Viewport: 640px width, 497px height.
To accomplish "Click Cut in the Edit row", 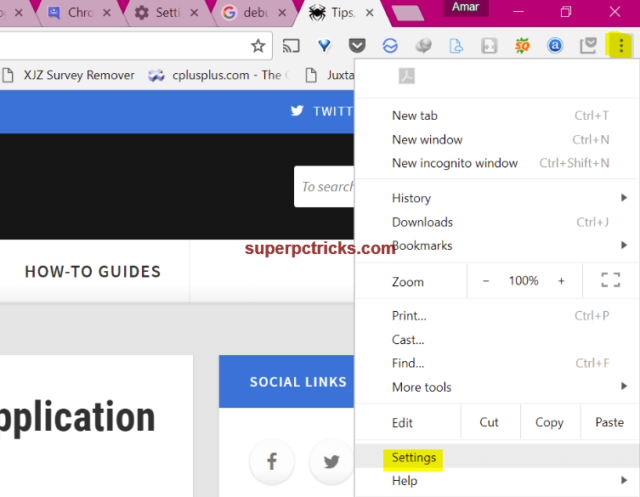I will coord(490,422).
